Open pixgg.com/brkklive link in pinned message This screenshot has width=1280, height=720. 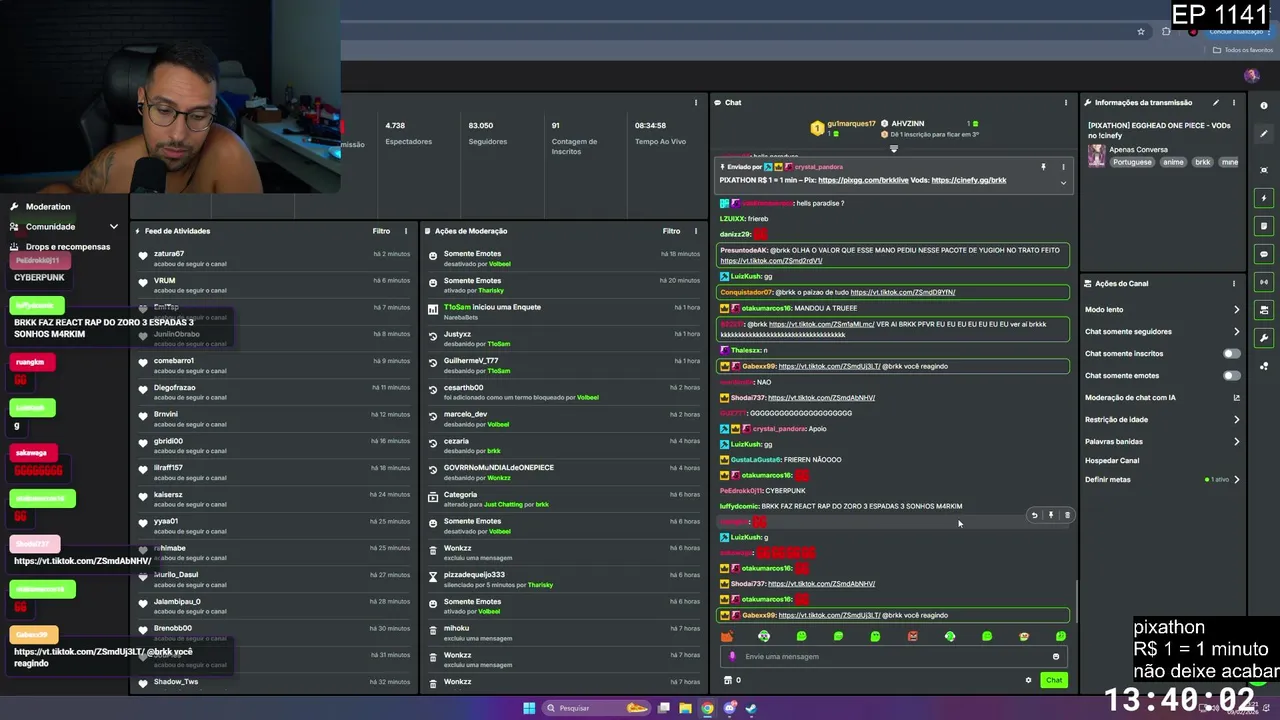click(862, 180)
